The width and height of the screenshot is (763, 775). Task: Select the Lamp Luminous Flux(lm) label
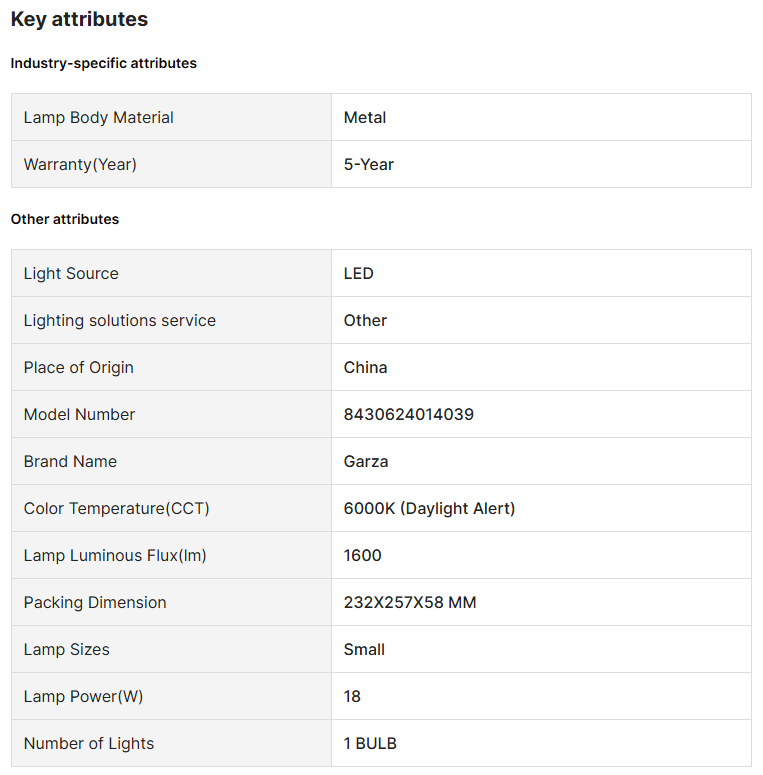click(115, 555)
